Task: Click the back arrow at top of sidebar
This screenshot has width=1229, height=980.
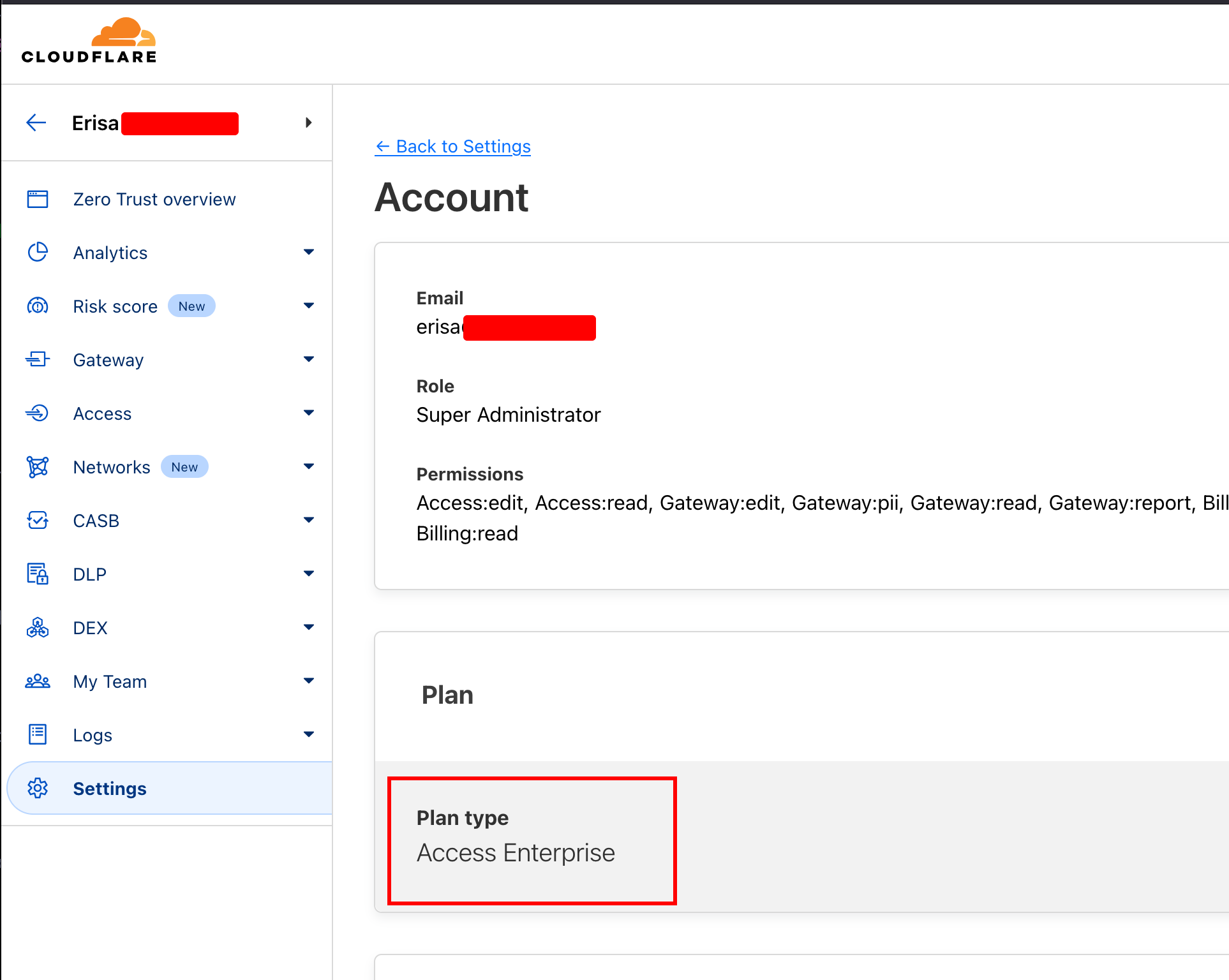Action: tap(36, 122)
